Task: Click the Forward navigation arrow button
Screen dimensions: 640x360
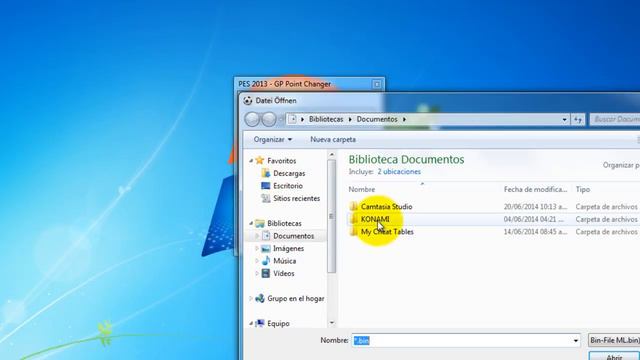Action: 269,119
